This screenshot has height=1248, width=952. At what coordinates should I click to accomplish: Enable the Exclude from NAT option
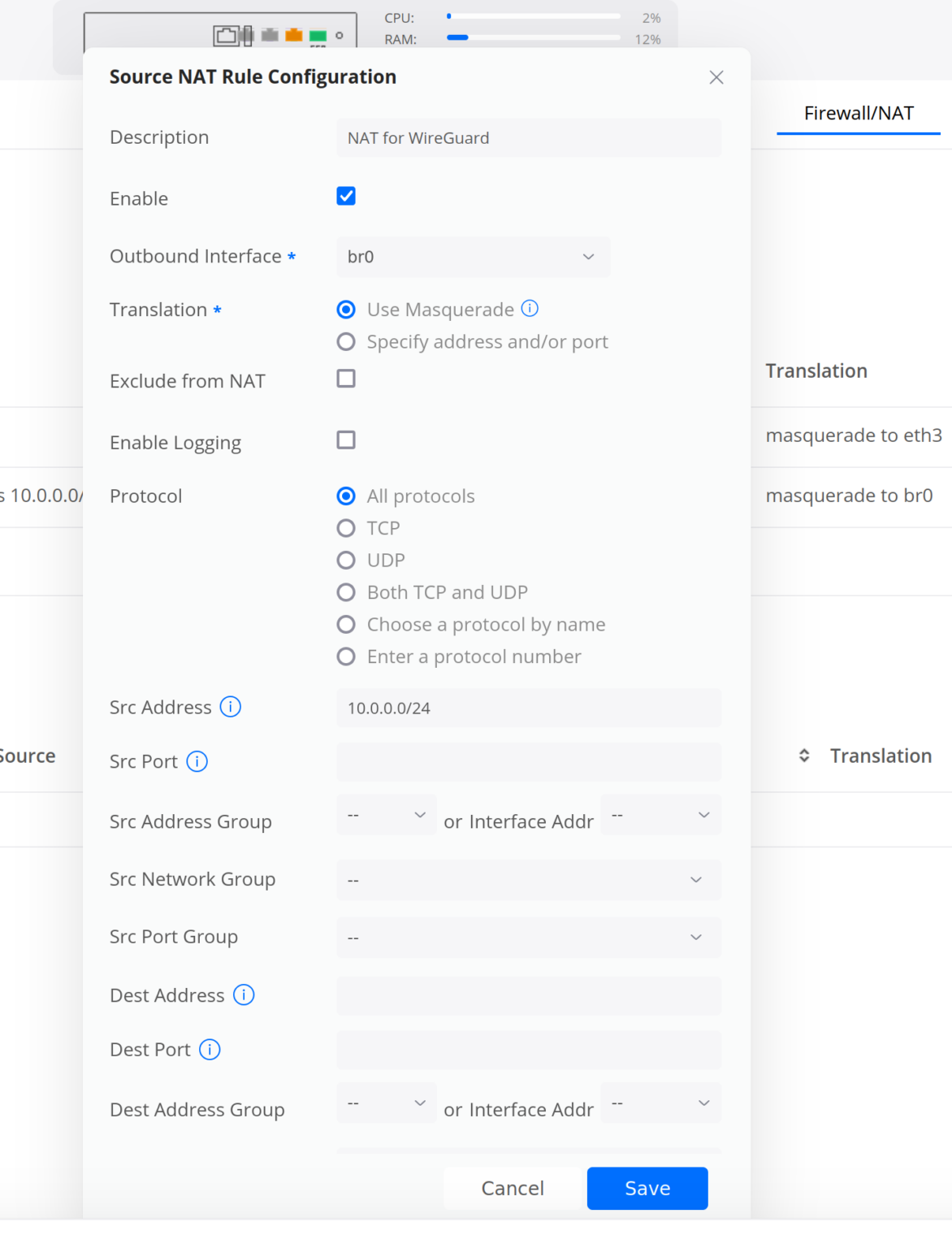(x=345, y=379)
